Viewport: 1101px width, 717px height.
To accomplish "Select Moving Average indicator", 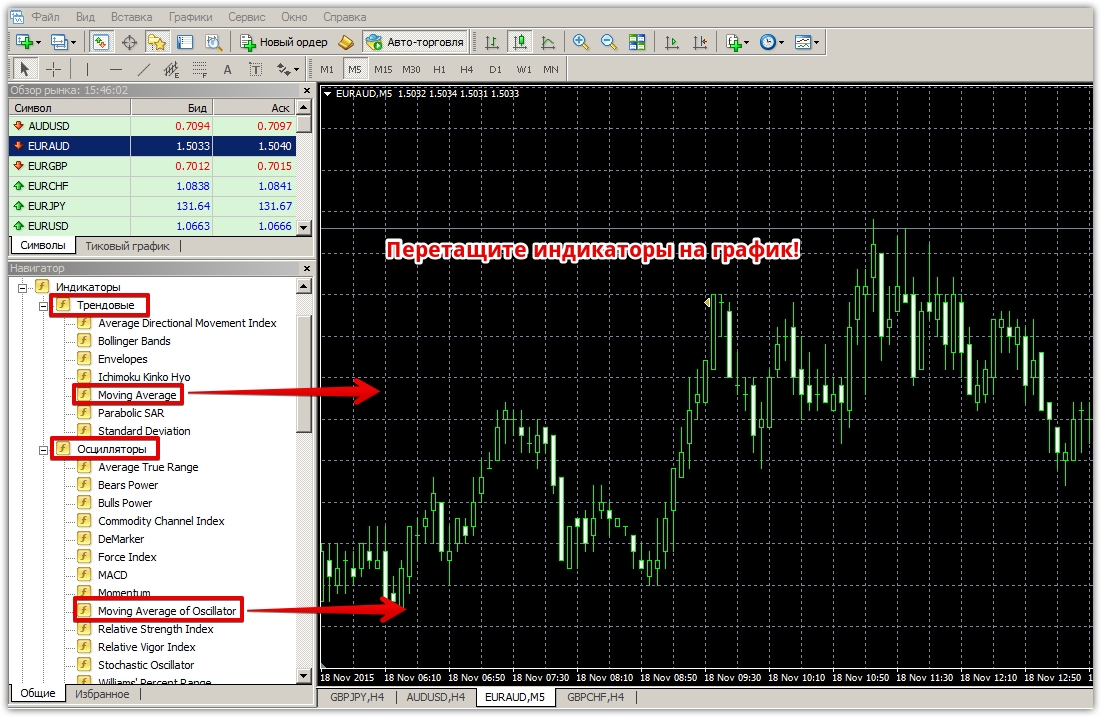I will tap(137, 395).
